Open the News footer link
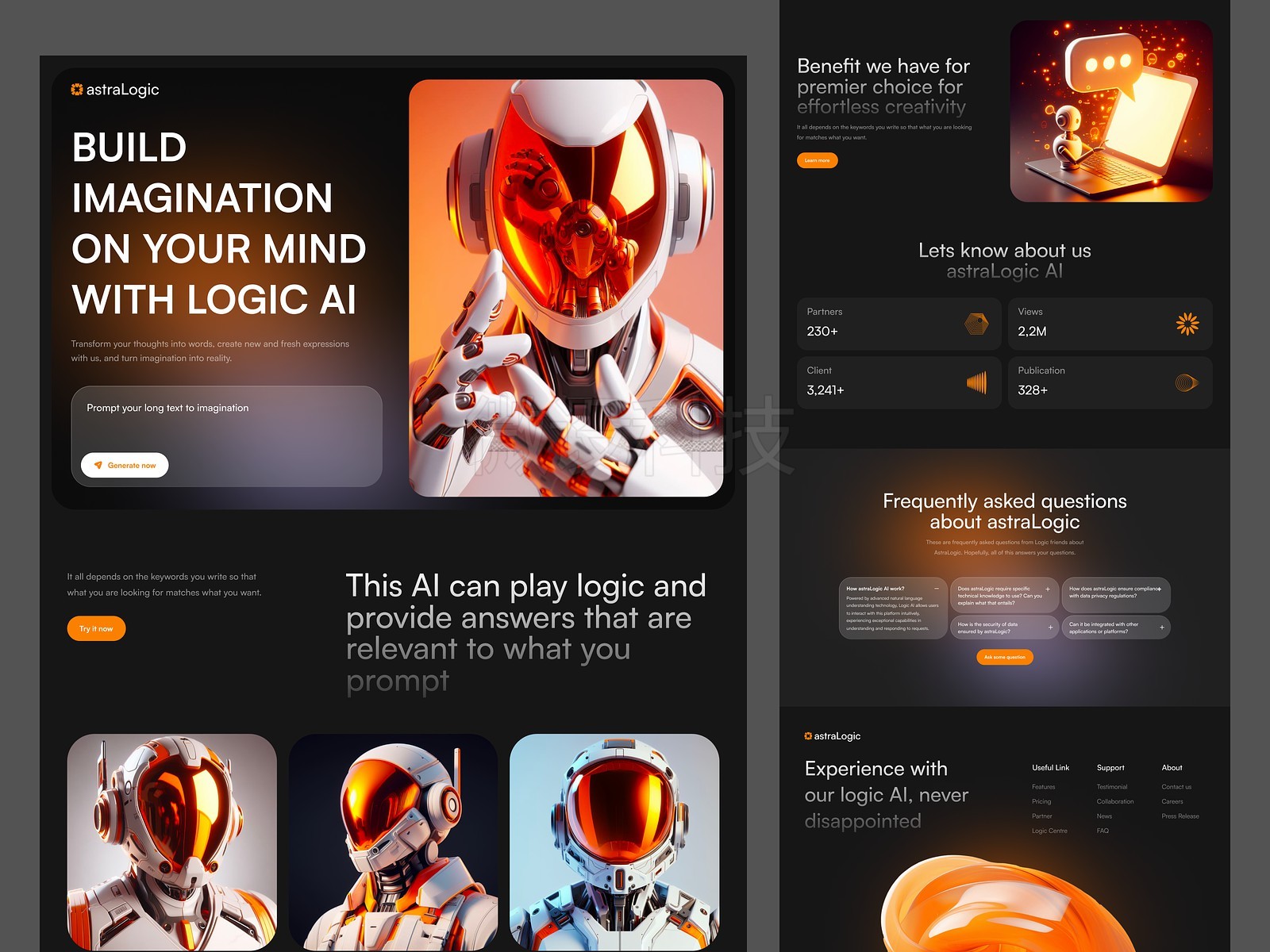The width and height of the screenshot is (1270, 952). coord(1104,816)
